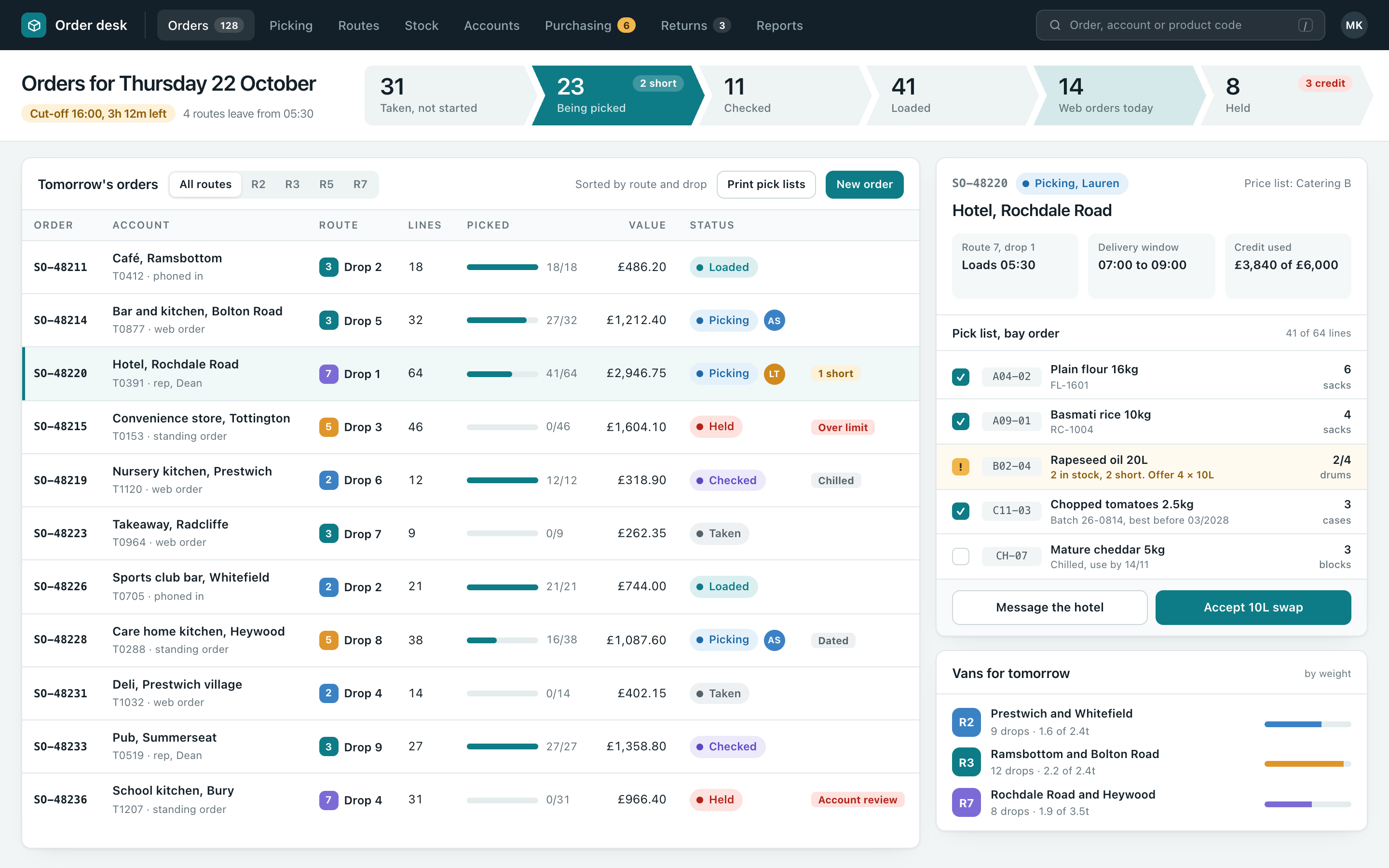Click the AS picker avatar on Care home kitchen row

coord(774,640)
